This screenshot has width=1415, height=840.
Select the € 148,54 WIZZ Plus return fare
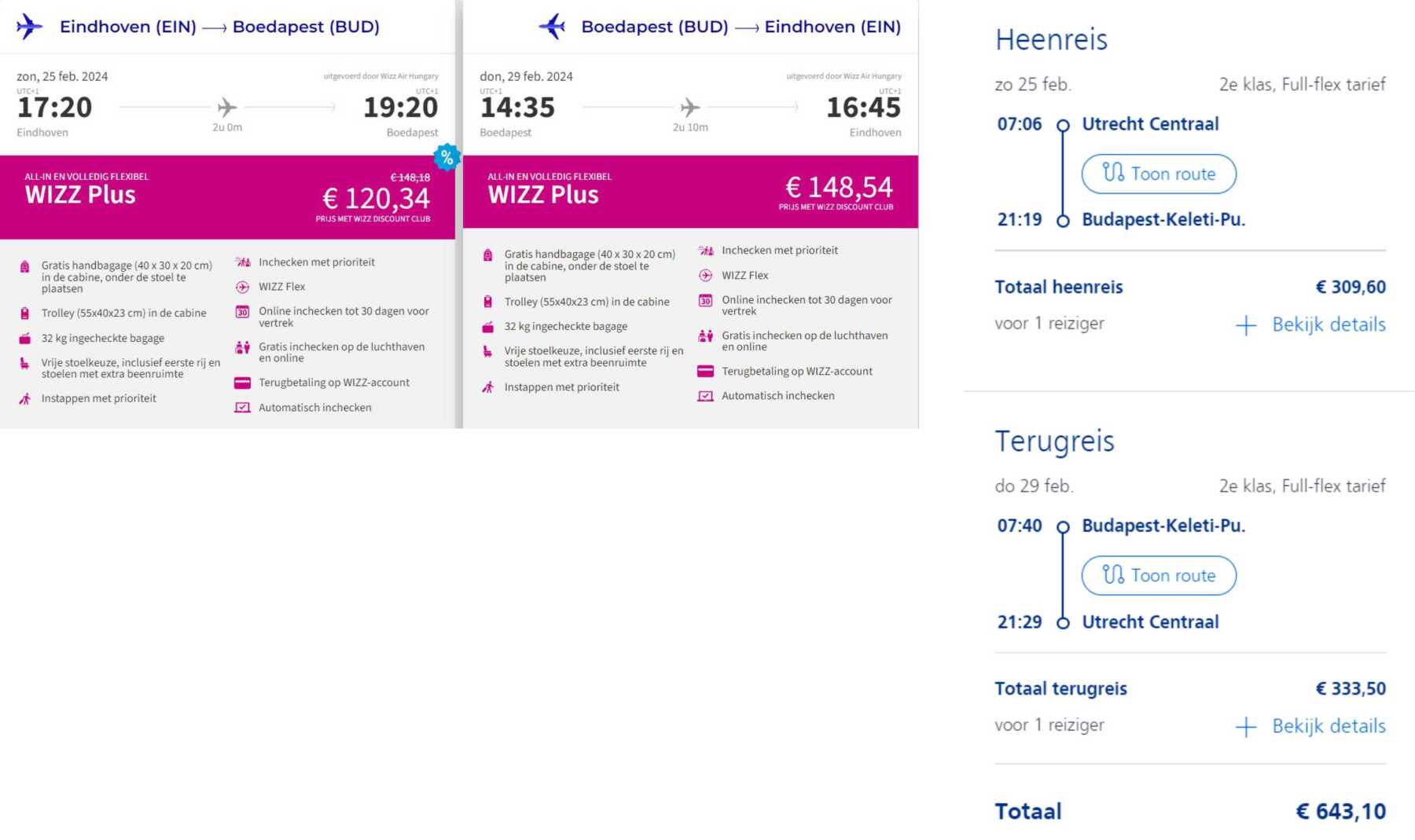pos(690,192)
